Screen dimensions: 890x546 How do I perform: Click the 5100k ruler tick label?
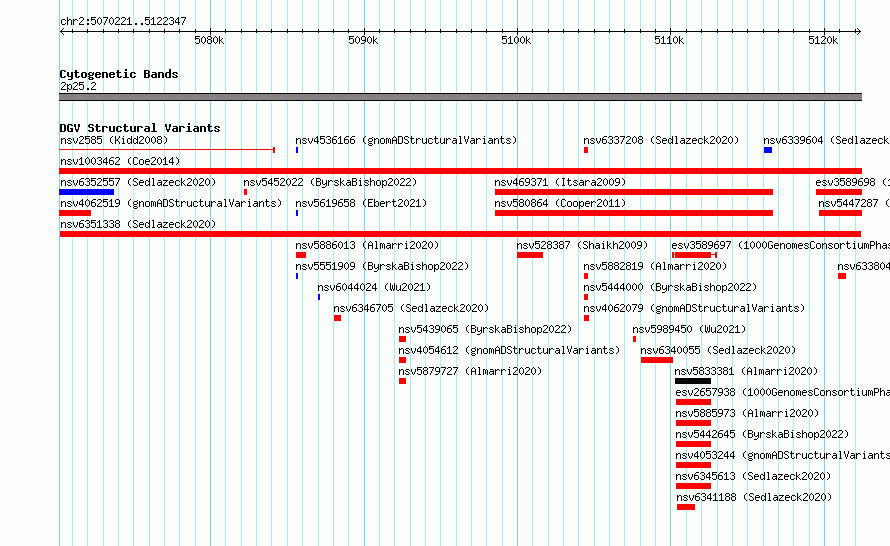tap(516, 40)
